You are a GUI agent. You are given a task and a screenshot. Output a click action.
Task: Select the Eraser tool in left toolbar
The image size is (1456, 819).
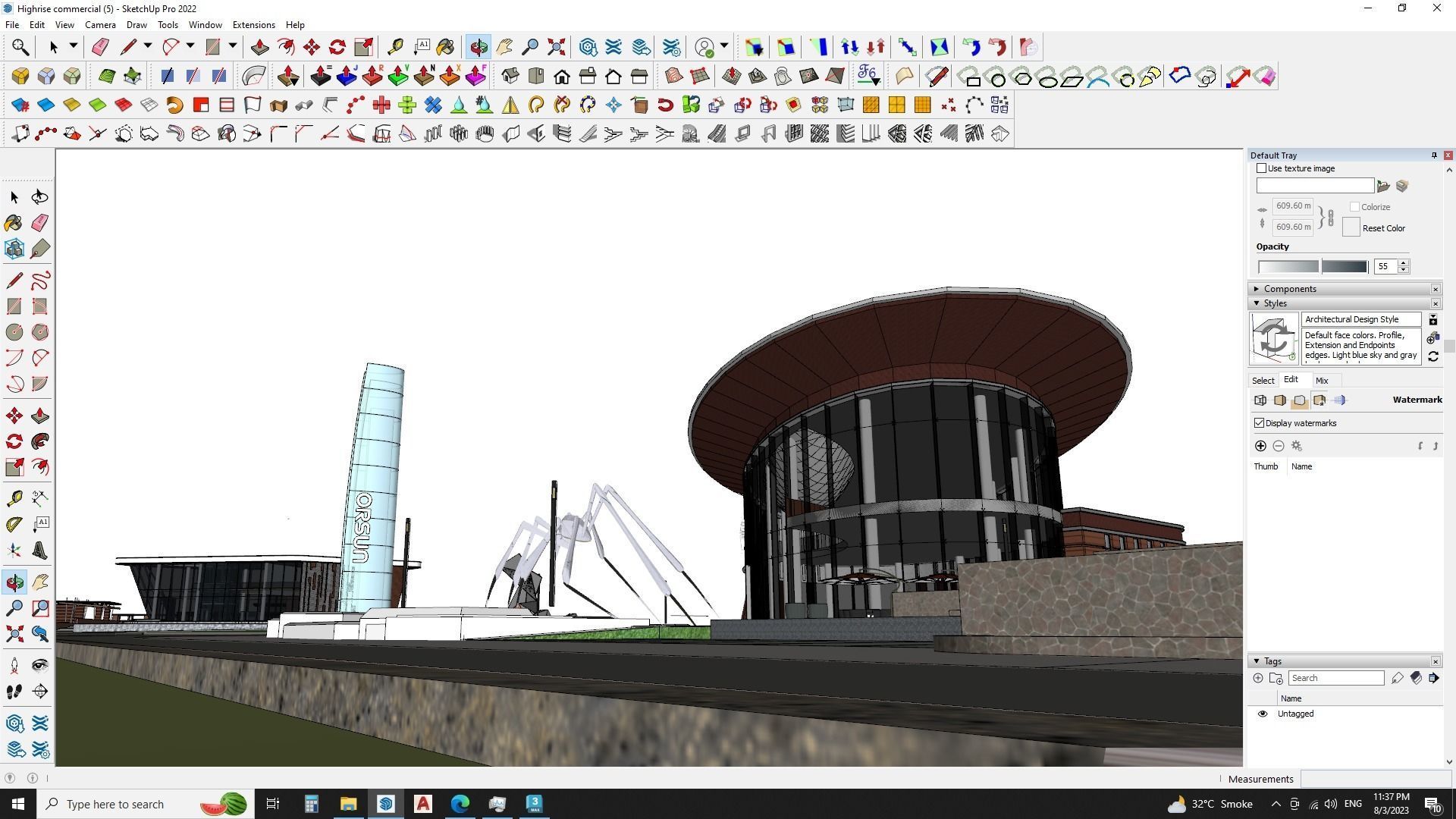(40, 223)
